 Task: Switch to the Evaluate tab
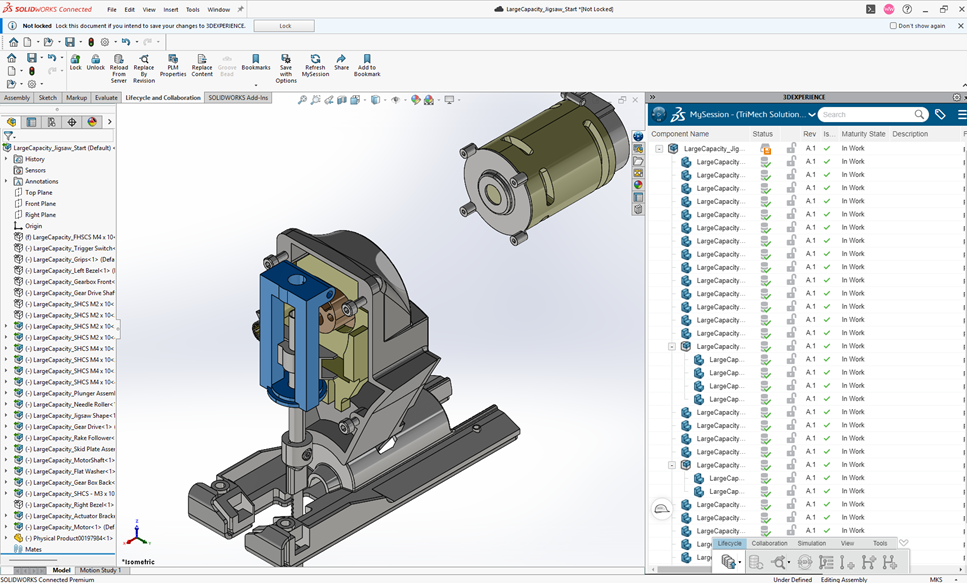coord(106,98)
